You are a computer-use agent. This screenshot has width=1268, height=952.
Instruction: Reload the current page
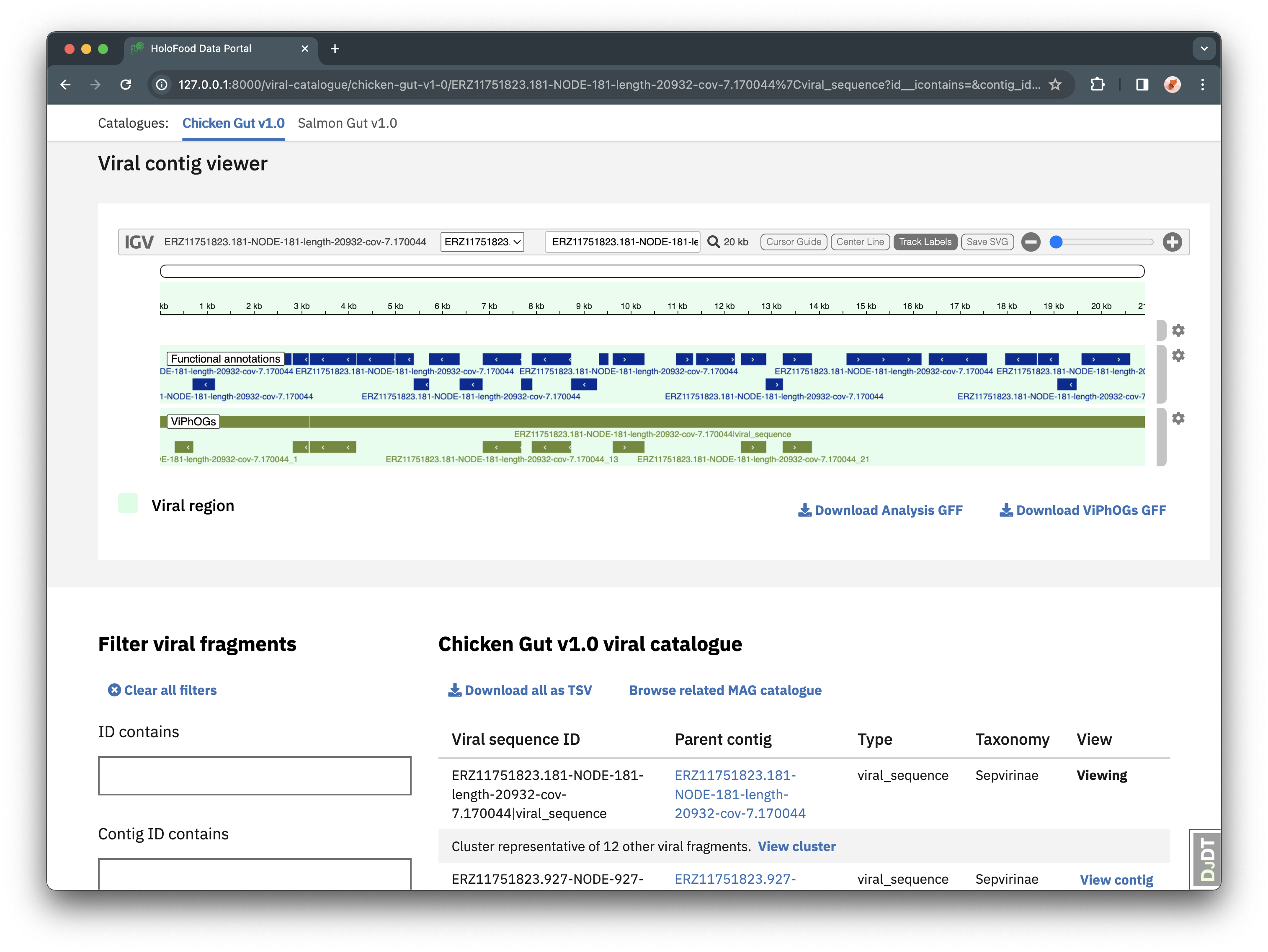tap(126, 85)
